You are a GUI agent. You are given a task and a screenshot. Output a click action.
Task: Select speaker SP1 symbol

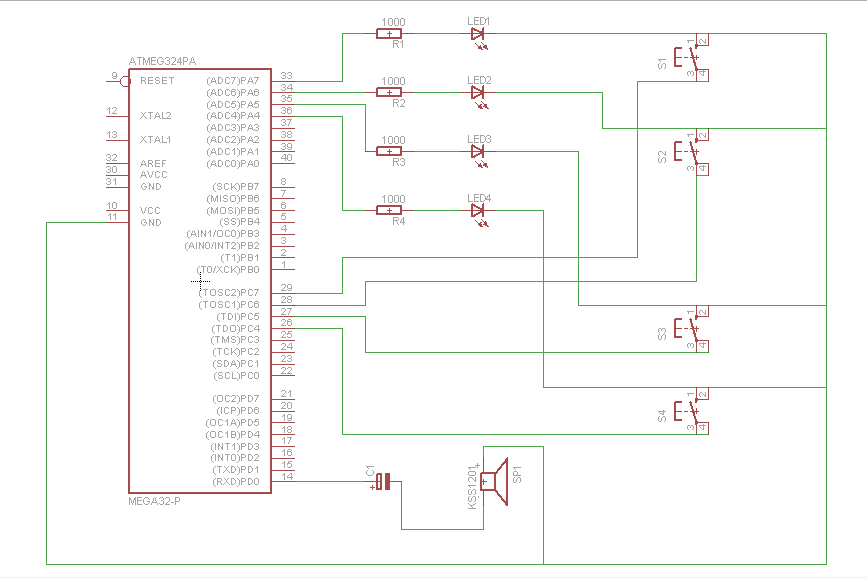coord(494,482)
